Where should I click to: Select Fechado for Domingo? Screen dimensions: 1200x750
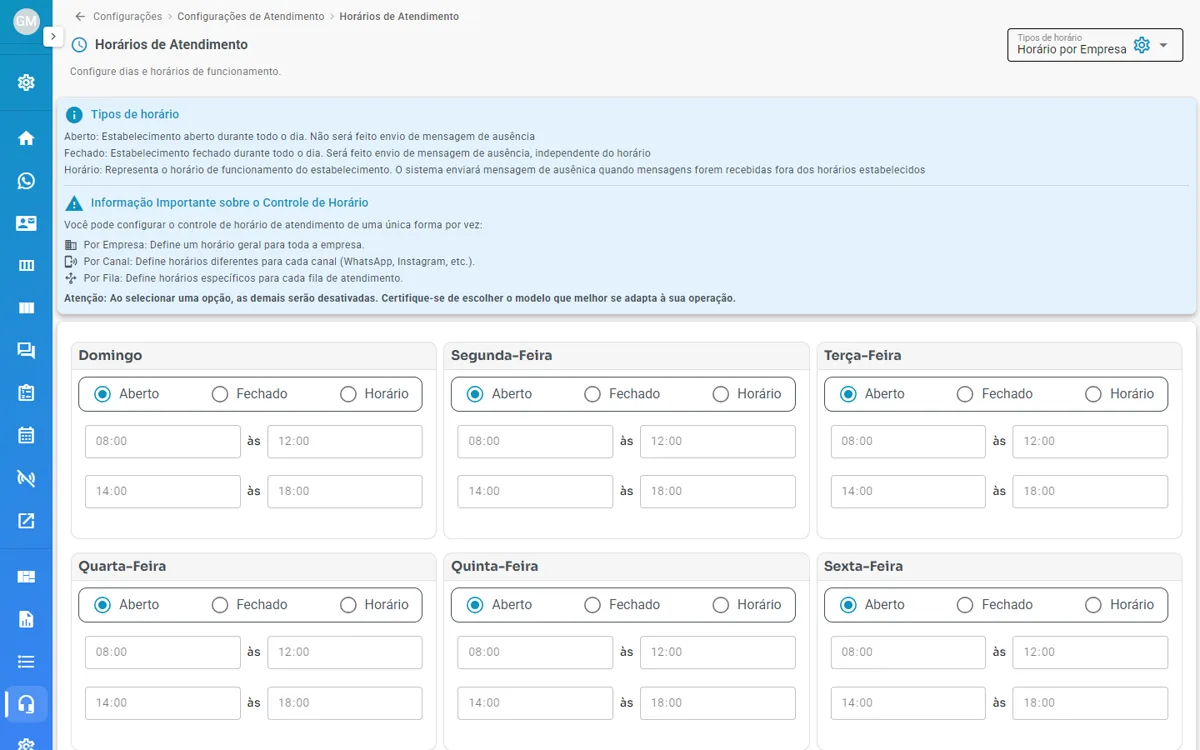click(x=220, y=394)
